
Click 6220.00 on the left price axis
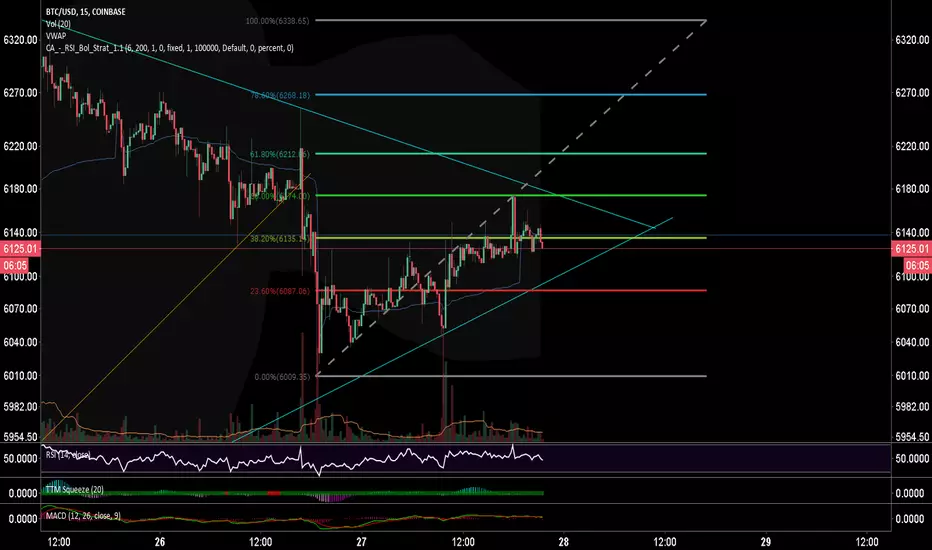(20, 146)
